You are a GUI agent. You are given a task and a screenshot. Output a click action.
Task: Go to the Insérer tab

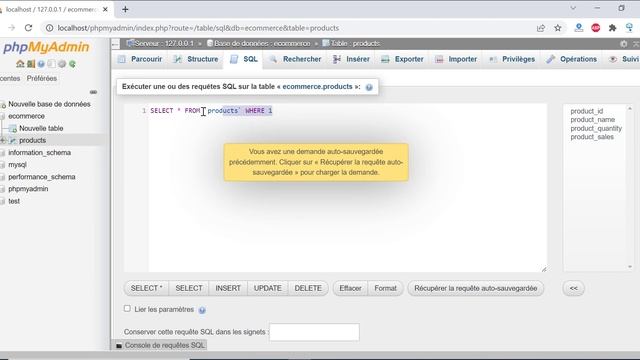coord(352,59)
